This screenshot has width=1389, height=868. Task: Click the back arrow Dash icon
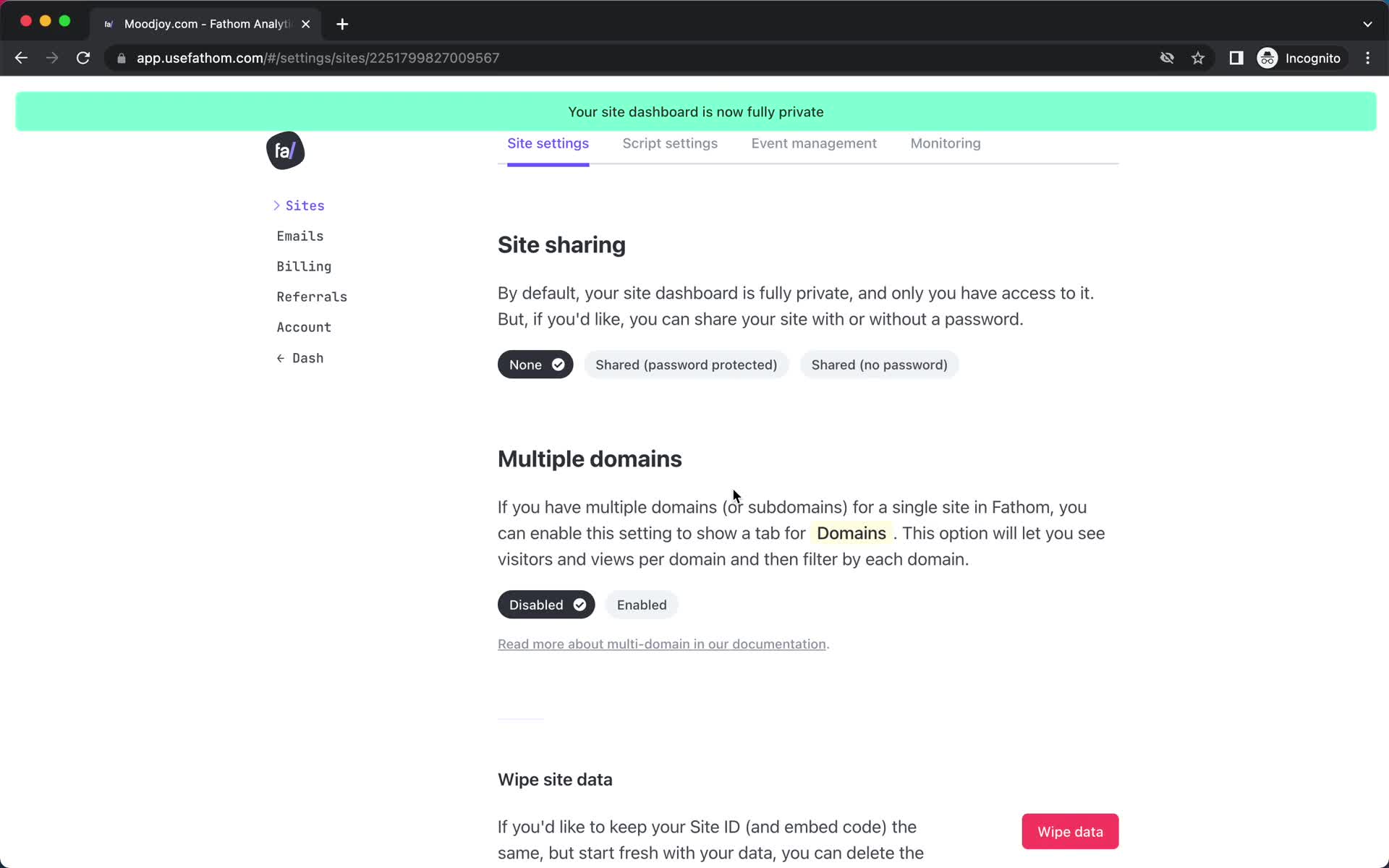pos(300,358)
